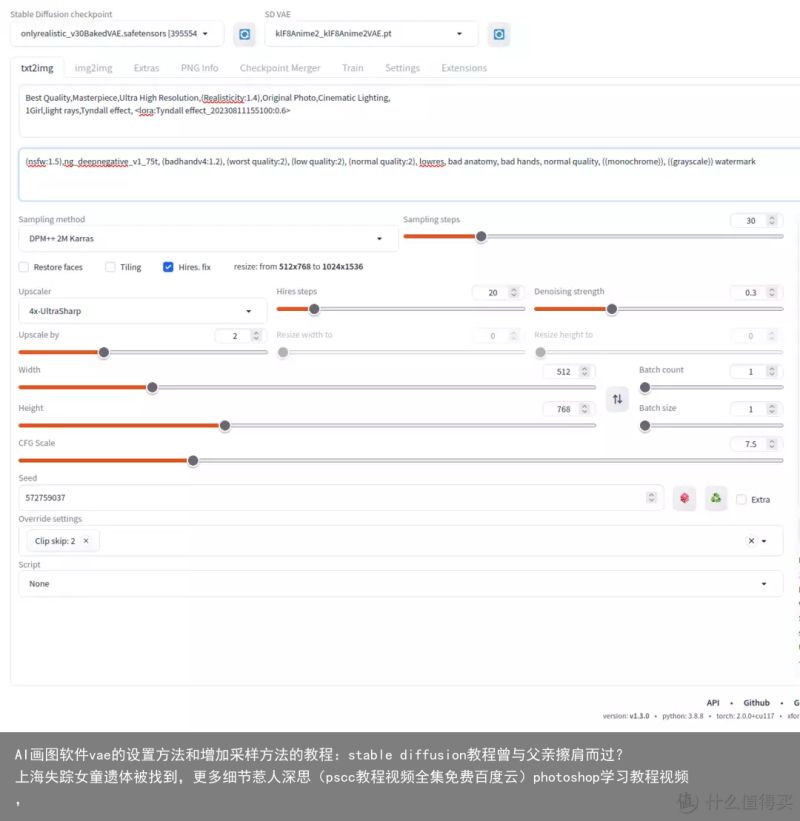Adjust the Width stepper arrows
The height and width of the screenshot is (821, 800).
(585, 371)
